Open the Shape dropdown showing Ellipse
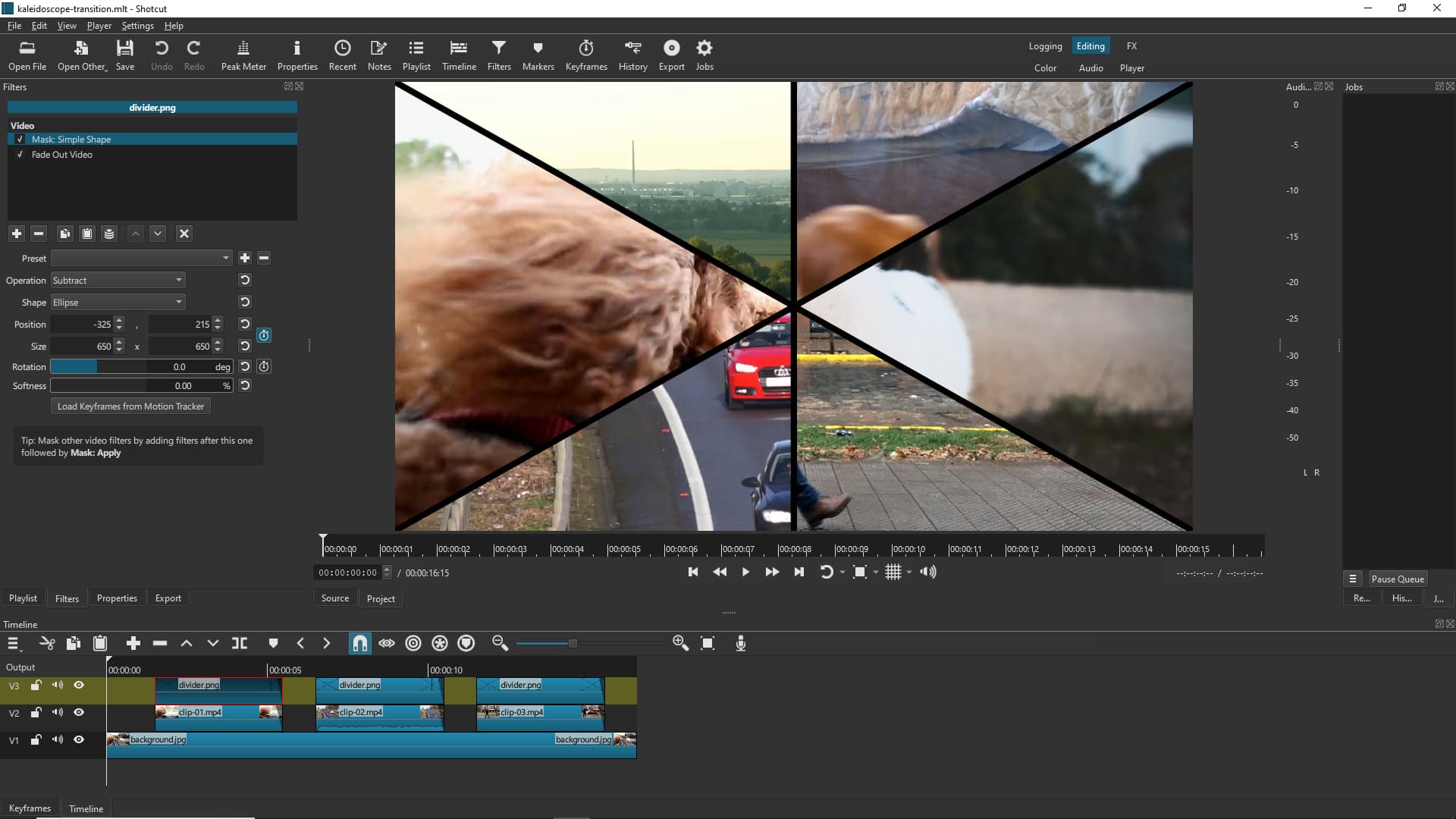1456x819 pixels. (x=118, y=303)
